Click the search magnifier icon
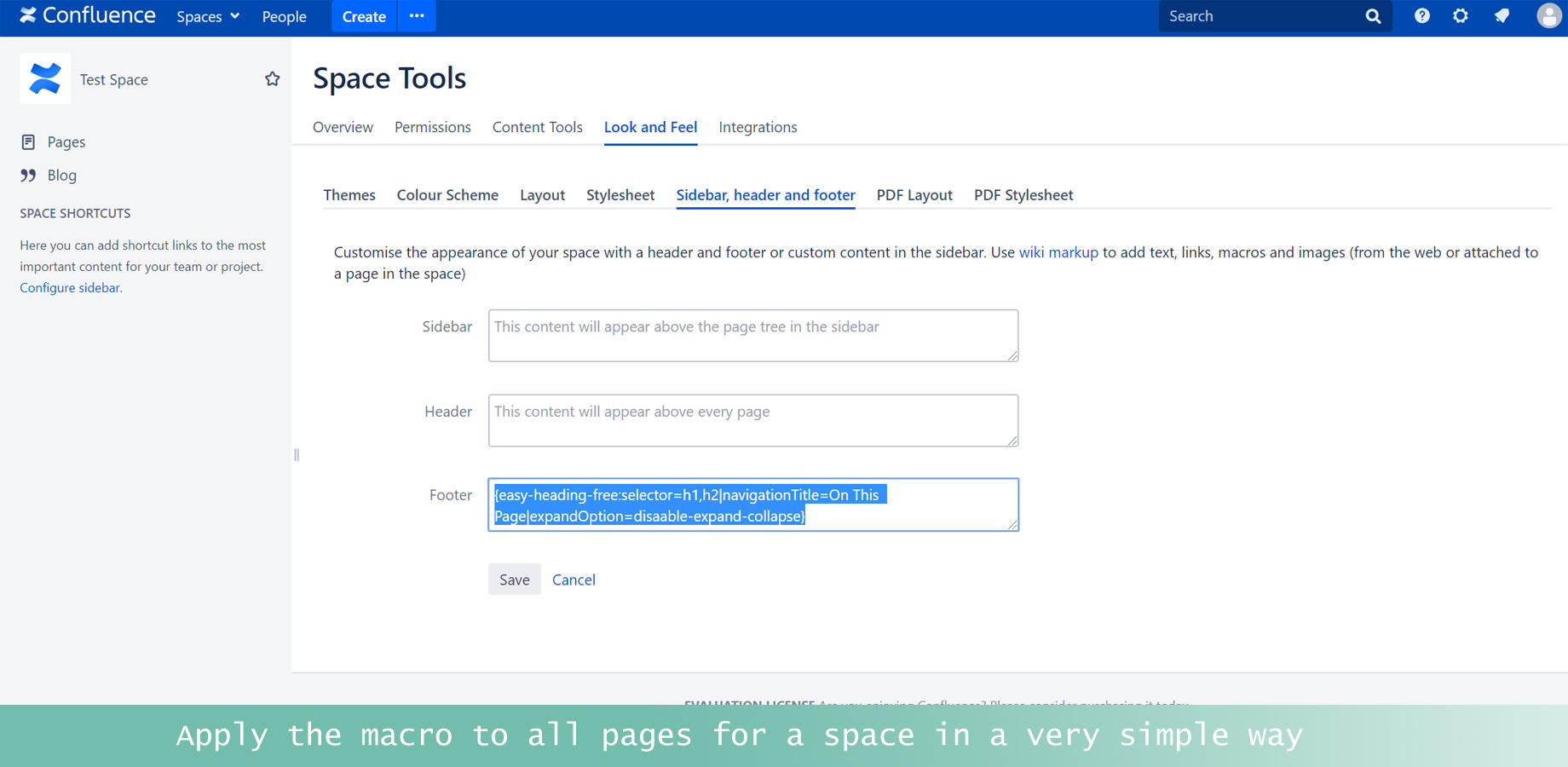This screenshot has height=767, width=1568. [1372, 16]
